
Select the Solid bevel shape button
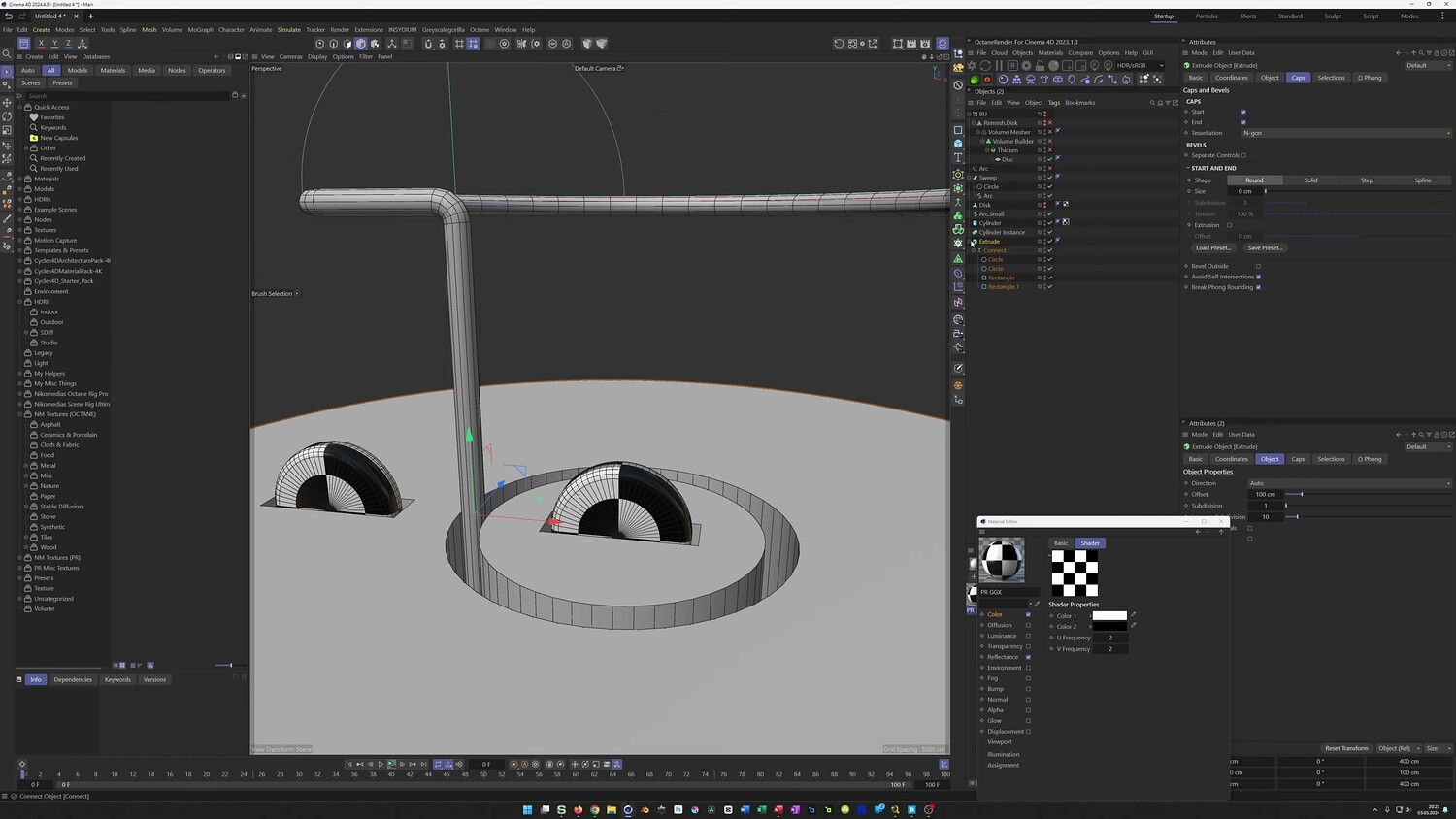point(1310,180)
